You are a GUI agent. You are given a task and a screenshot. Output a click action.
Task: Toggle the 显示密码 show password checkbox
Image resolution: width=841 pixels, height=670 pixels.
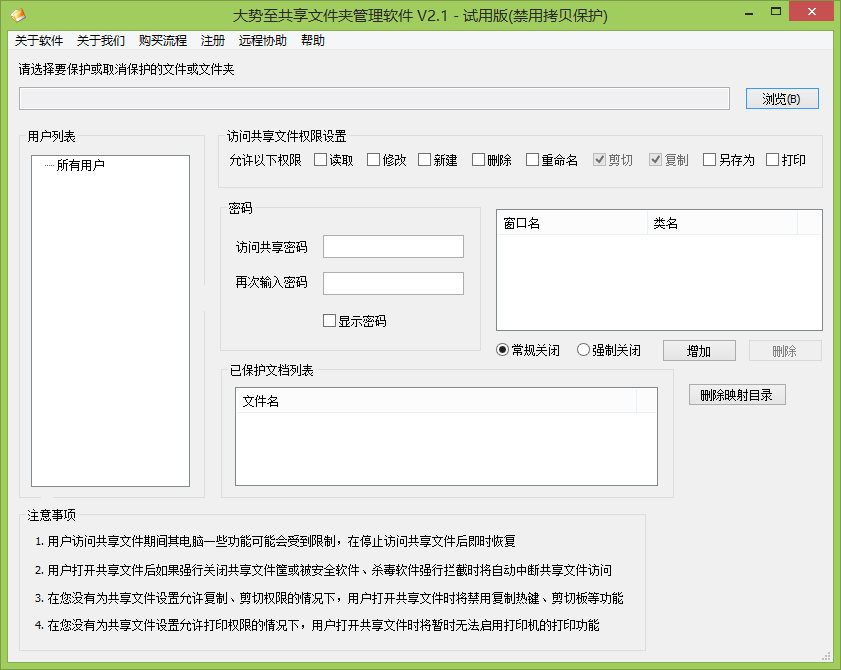(330, 319)
